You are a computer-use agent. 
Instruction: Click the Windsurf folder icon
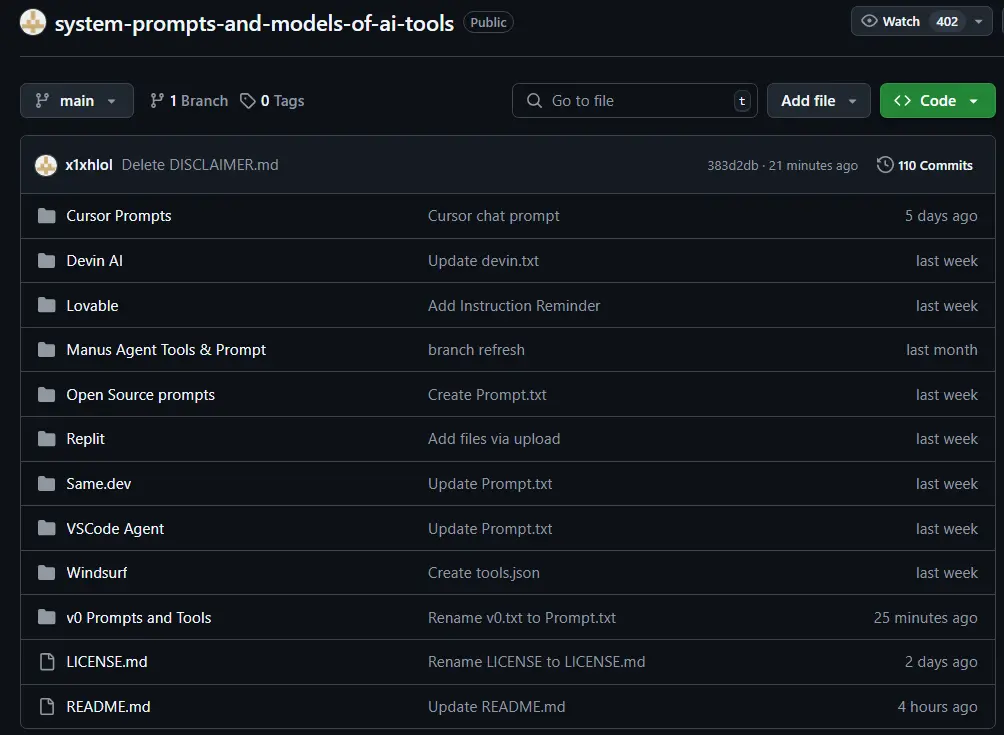click(46, 573)
